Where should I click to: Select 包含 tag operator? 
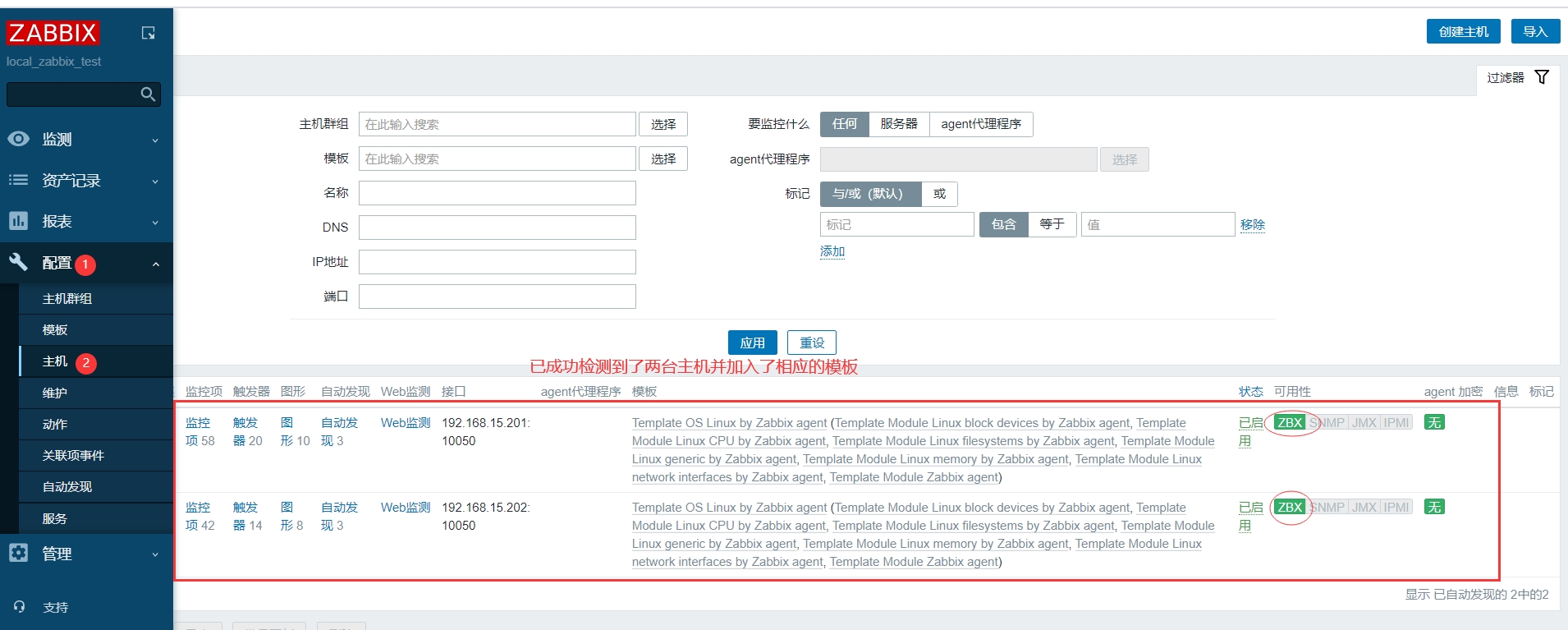(1004, 224)
